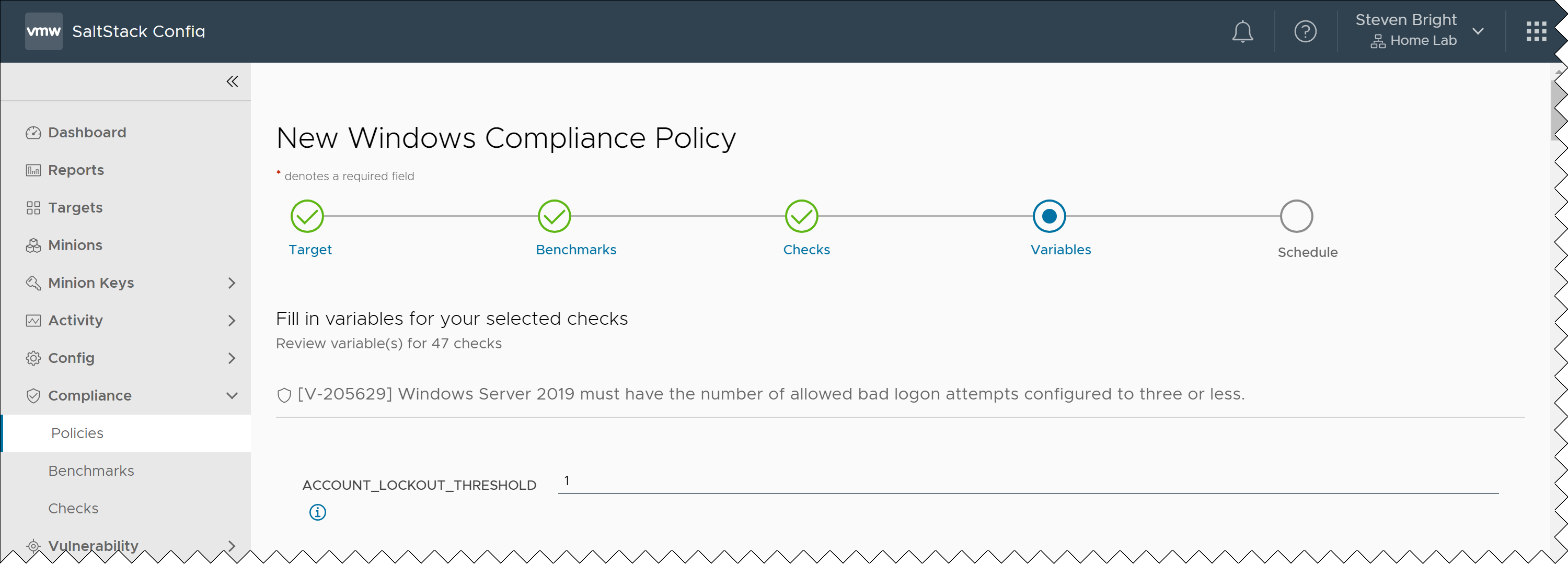1568x564 pixels.
Task: Open the apps grid switcher
Action: click(x=1536, y=32)
